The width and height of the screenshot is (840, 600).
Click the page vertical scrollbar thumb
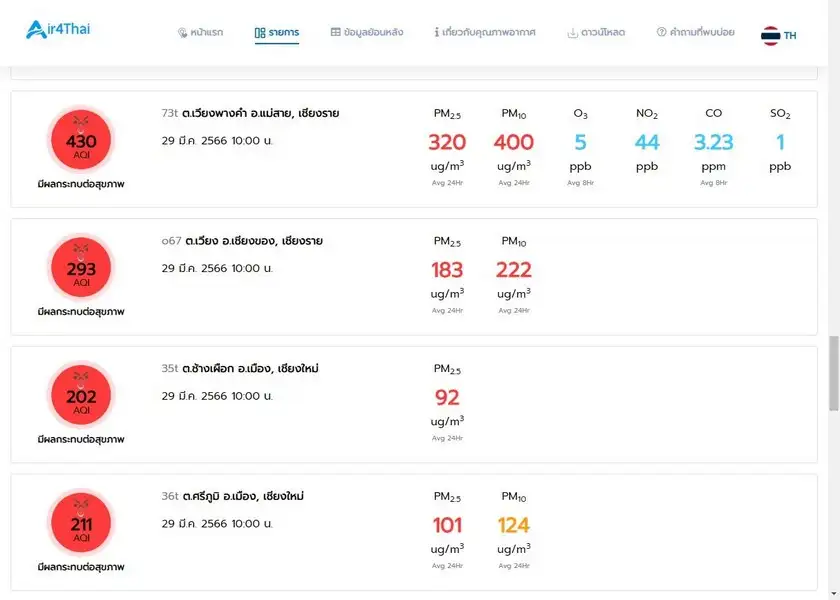click(x=834, y=373)
